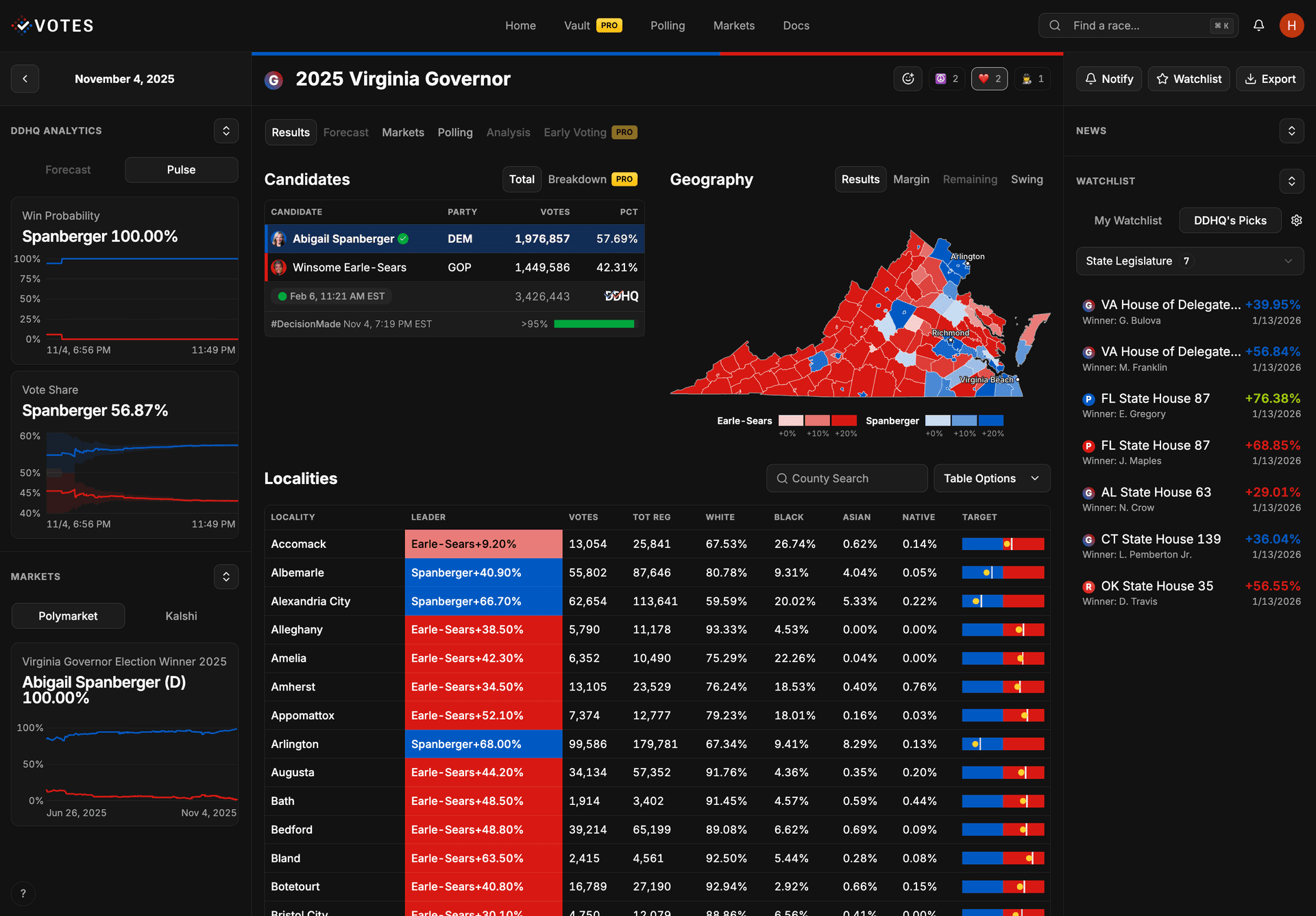
Task: Switch markets to Kalshi
Action: click(x=181, y=616)
